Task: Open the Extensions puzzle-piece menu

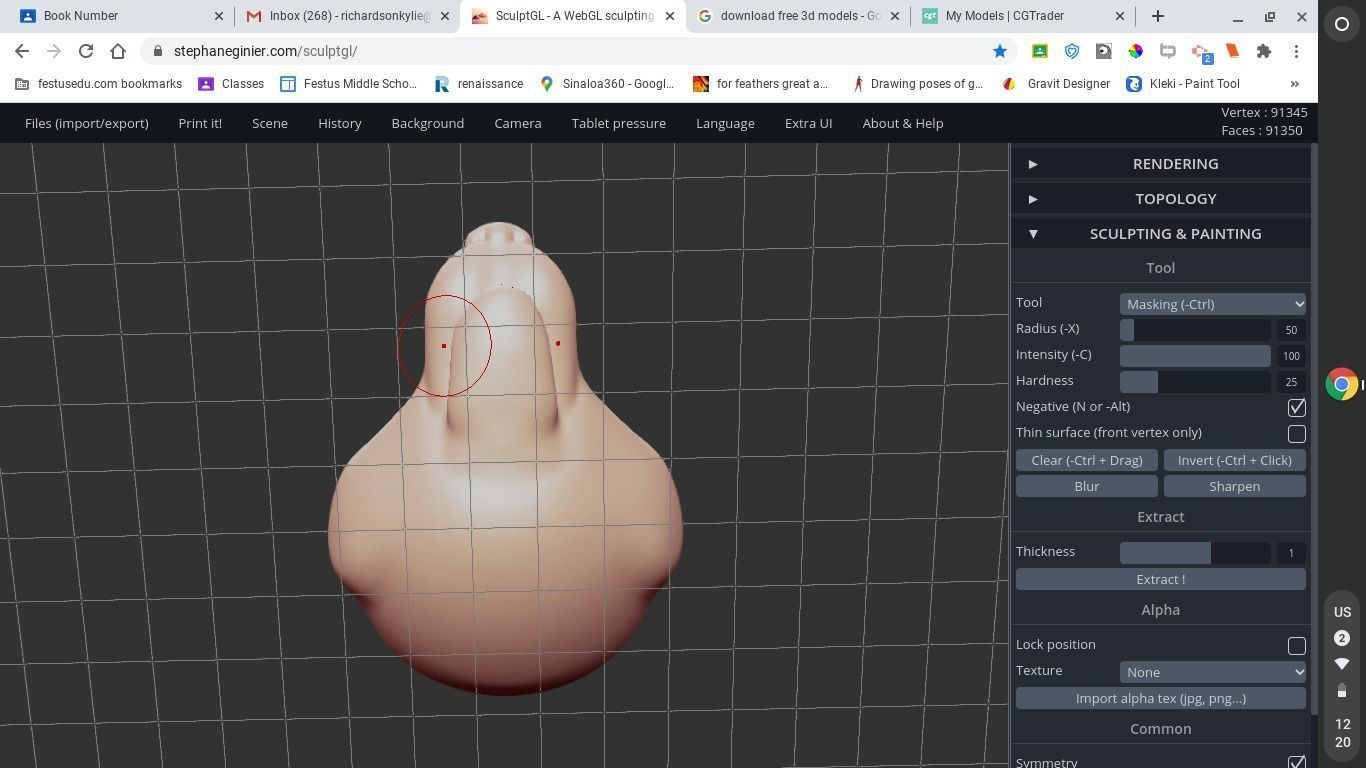Action: [1264, 51]
